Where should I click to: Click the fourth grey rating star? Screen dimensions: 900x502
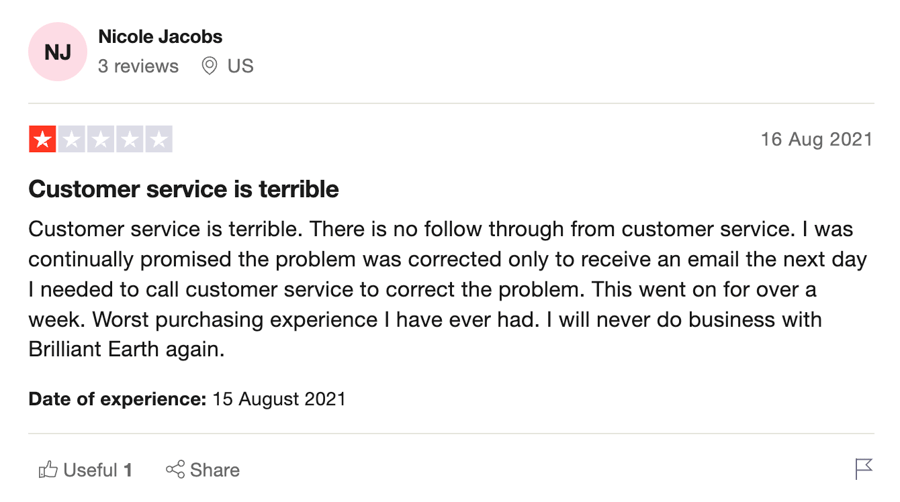point(130,139)
